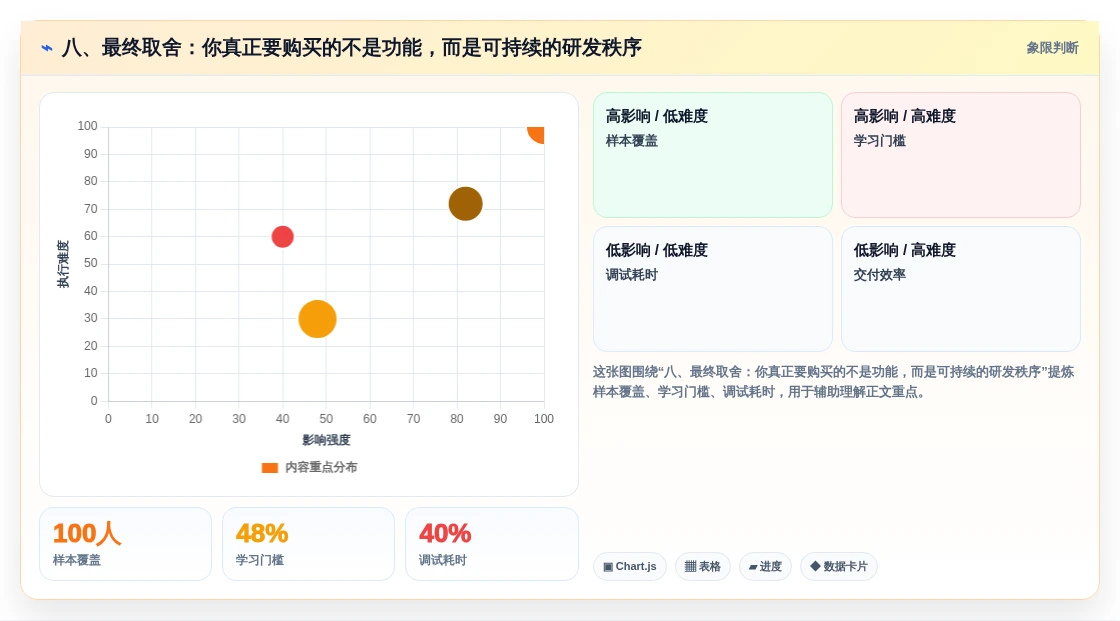Viewport: 1120px width, 621px height.
Task: Click the 象限判断 label in the header
Action: tap(1052, 48)
